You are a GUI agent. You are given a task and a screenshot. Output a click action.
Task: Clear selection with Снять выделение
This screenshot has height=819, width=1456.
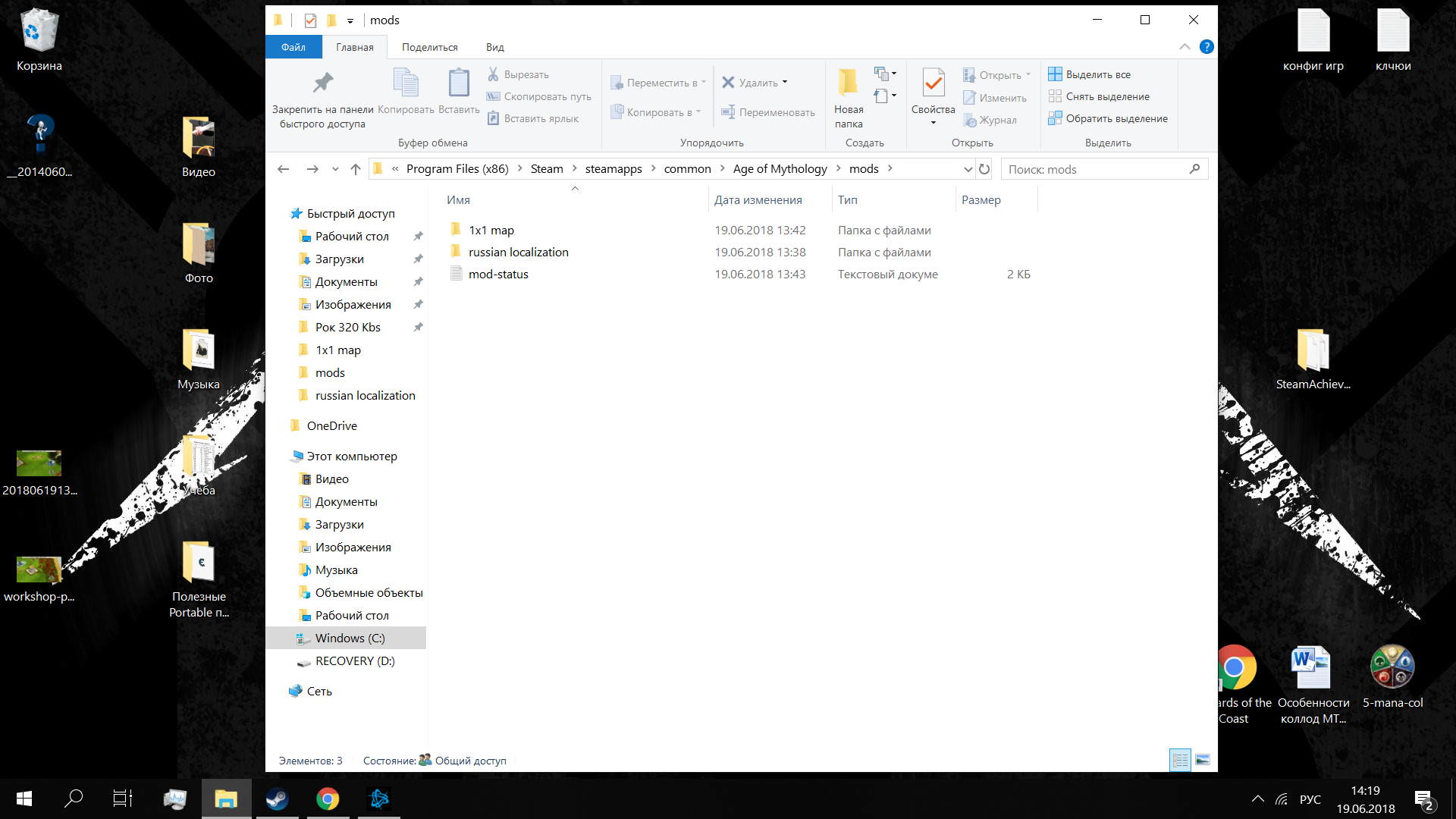coord(1099,96)
